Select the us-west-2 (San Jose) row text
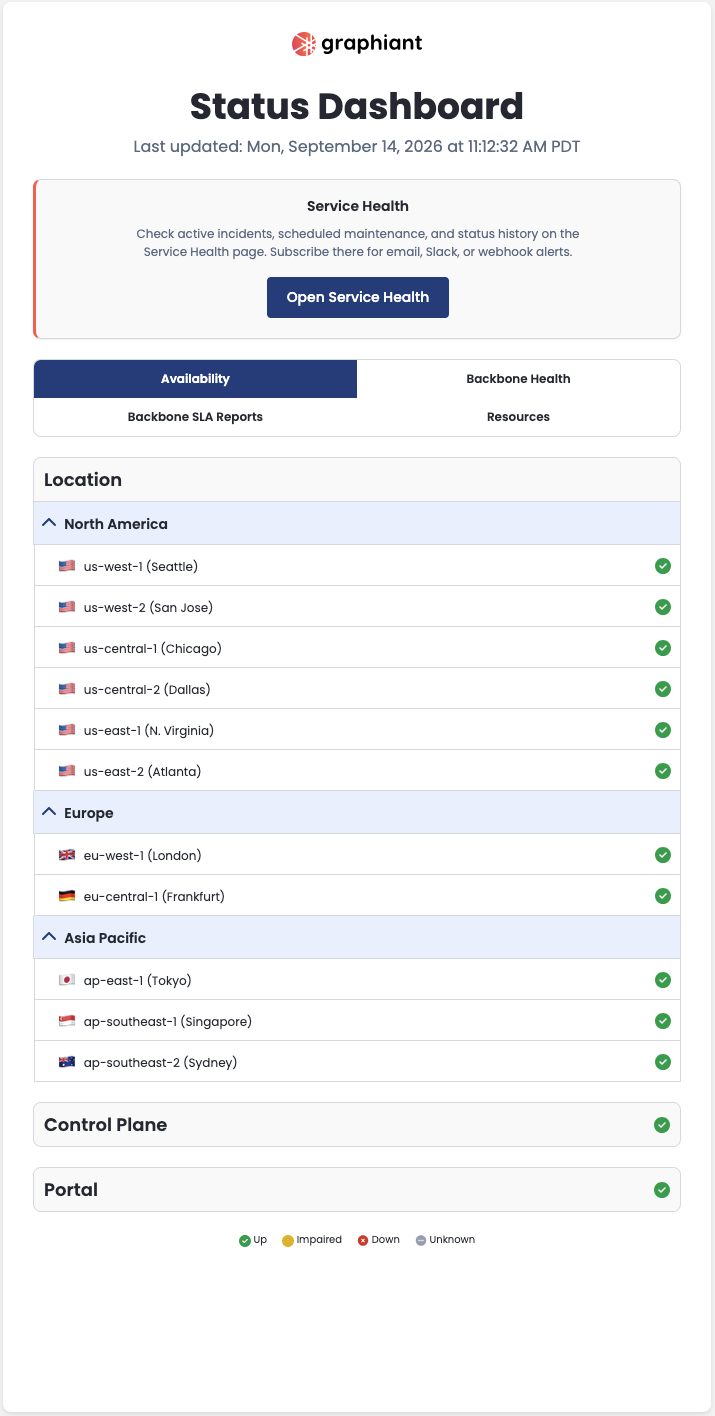The height and width of the screenshot is (1416, 715). coord(148,607)
